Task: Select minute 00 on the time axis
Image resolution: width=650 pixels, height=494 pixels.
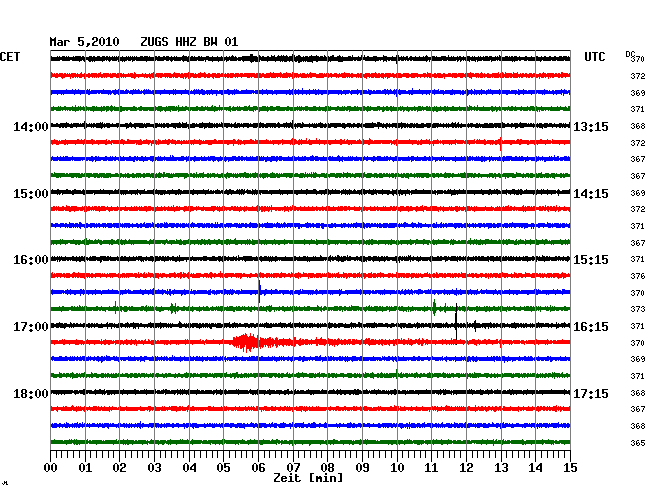Action: [51, 467]
